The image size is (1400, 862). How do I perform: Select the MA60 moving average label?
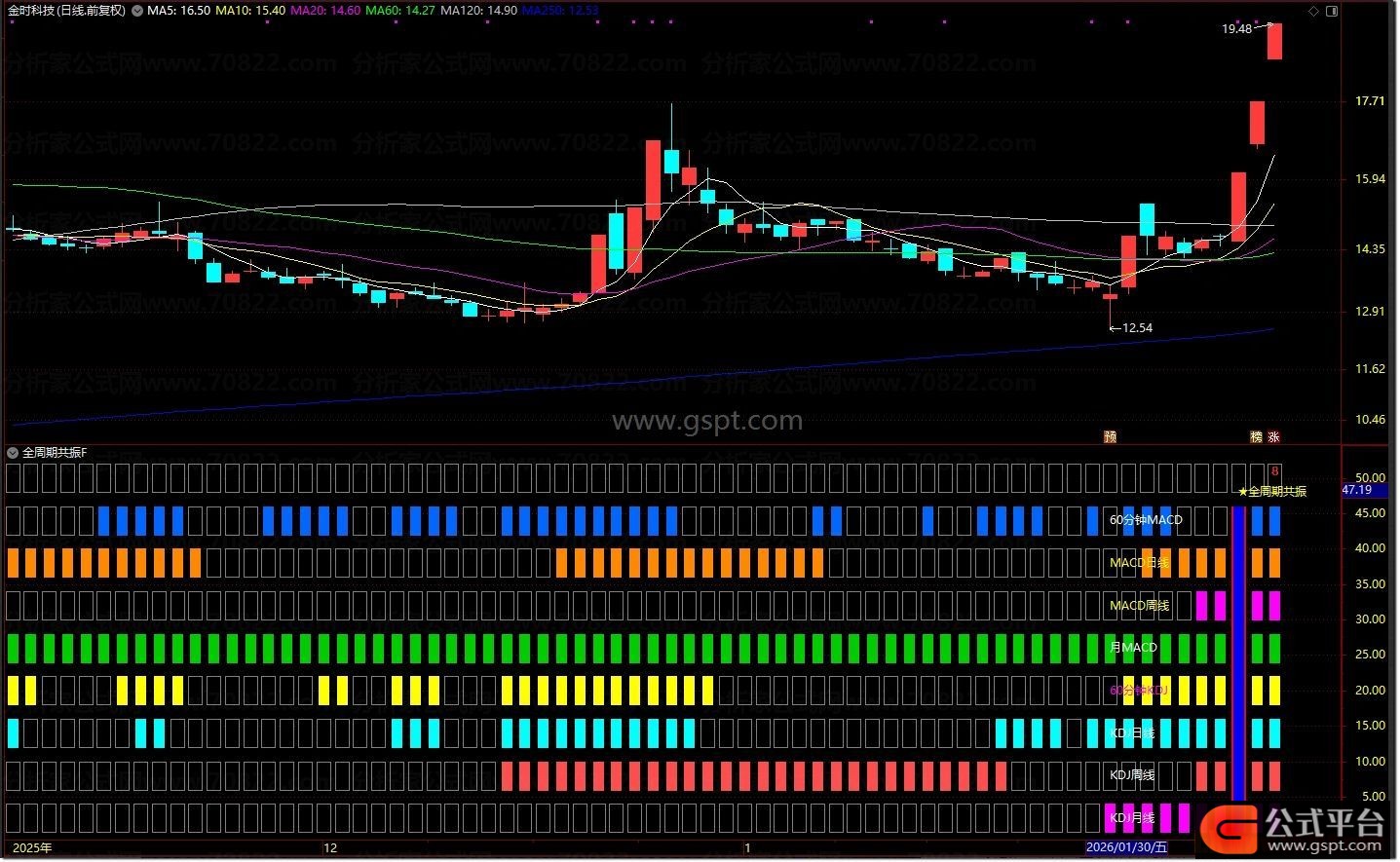[x=399, y=11]
